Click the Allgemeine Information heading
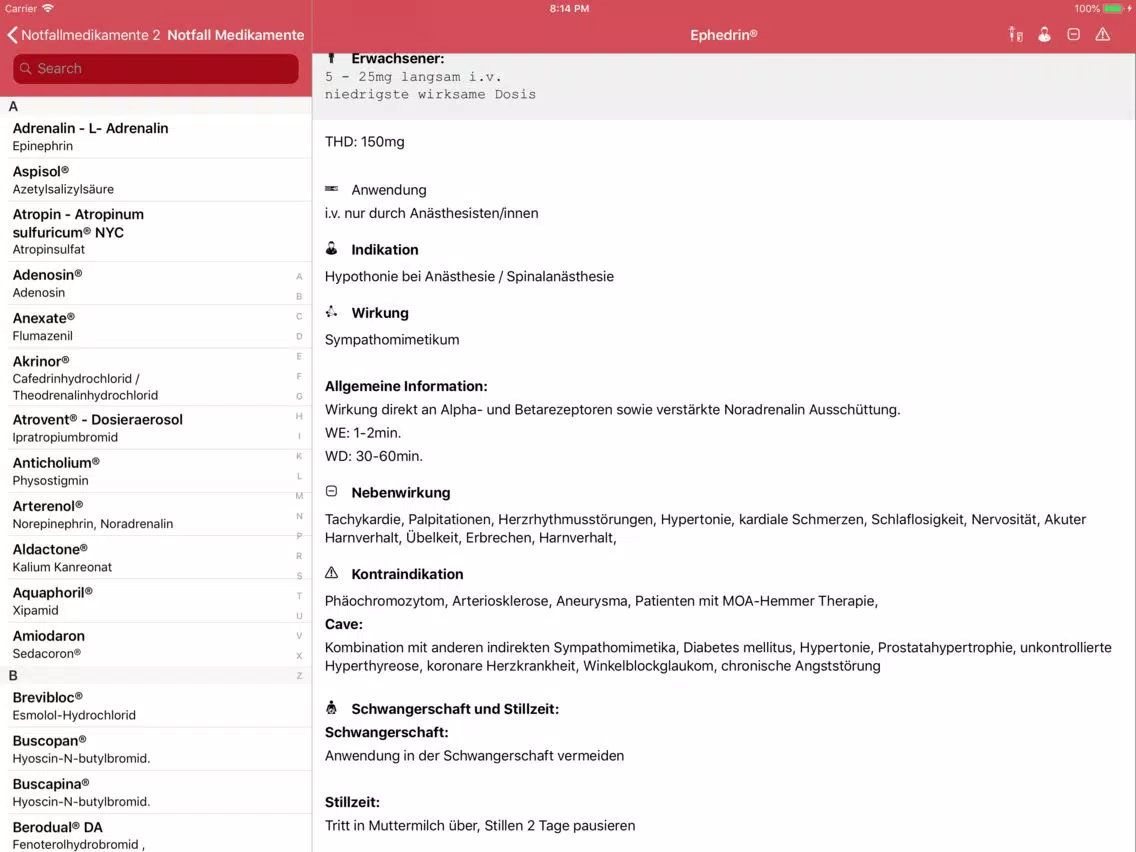Screen dimensions: 1136x852 coord(406,386)
